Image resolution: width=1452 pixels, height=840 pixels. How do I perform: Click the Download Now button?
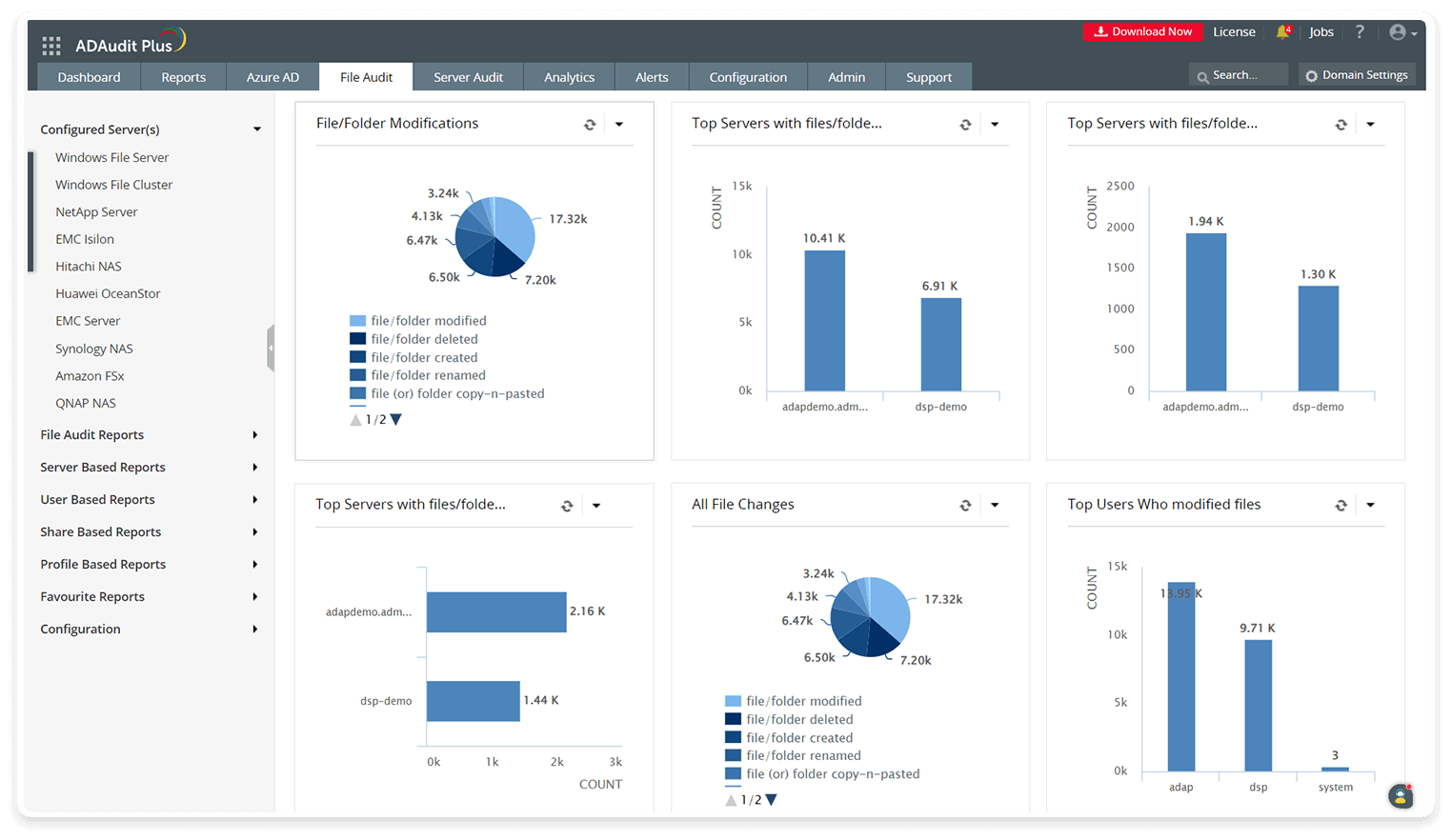[1143, 31]
